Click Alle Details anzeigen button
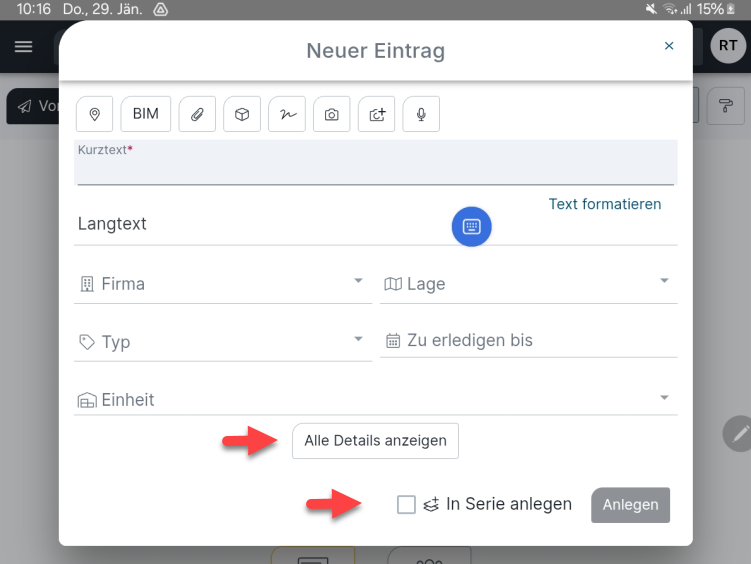 375,441
